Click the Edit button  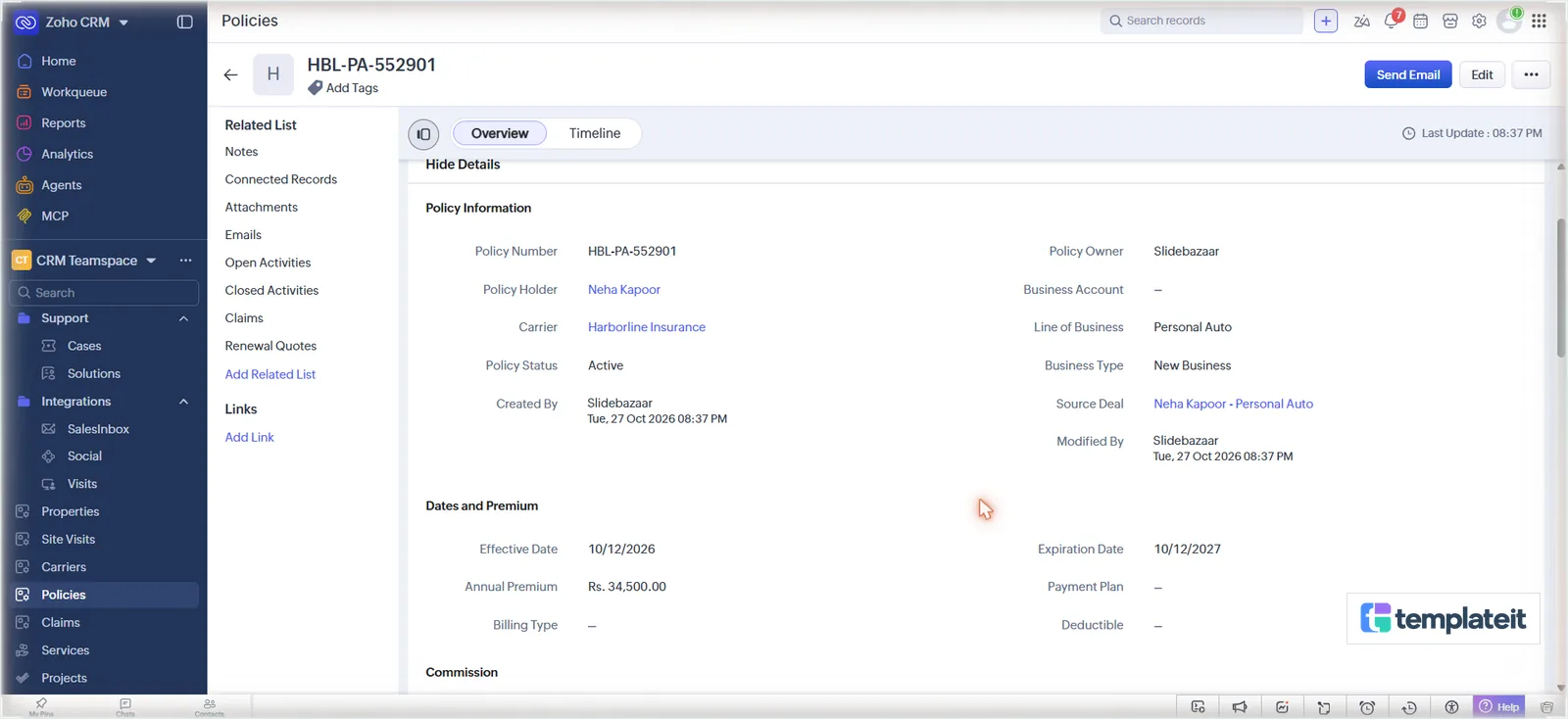(x=1482, y=74)
